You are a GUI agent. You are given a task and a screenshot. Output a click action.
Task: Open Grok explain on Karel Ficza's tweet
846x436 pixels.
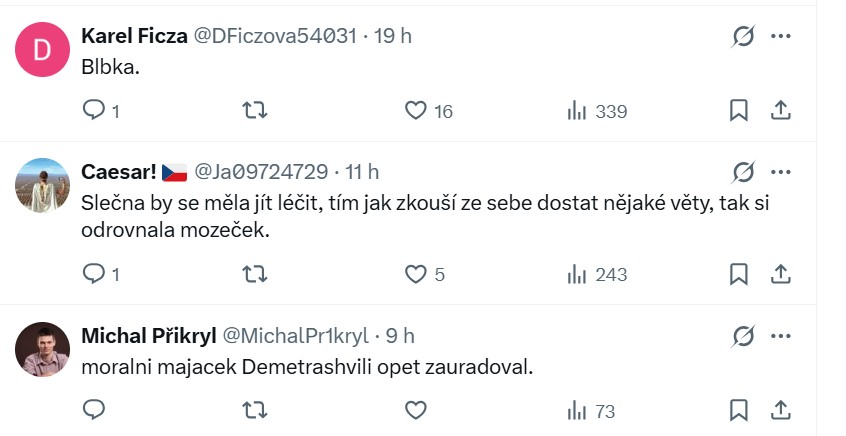tap(743, 37)
